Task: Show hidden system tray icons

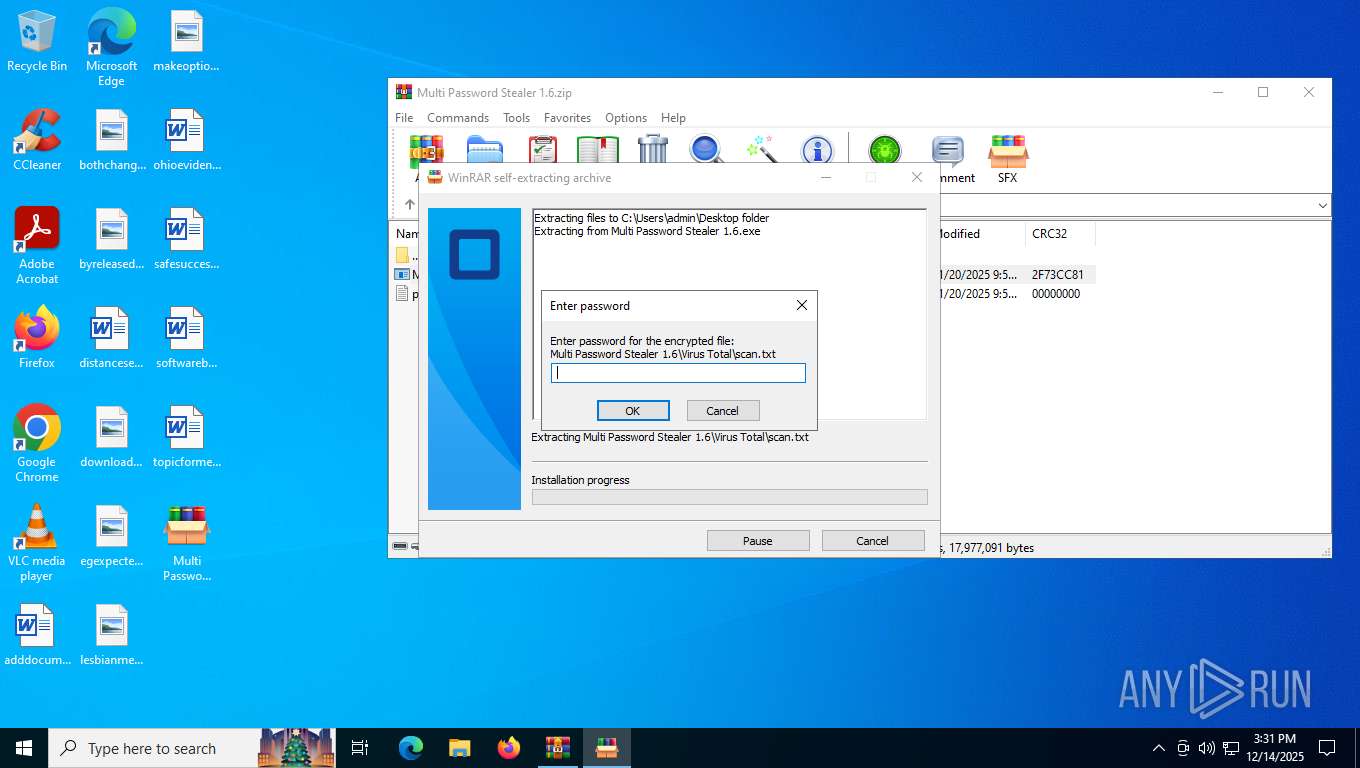Action: [x=1159, y=748]
